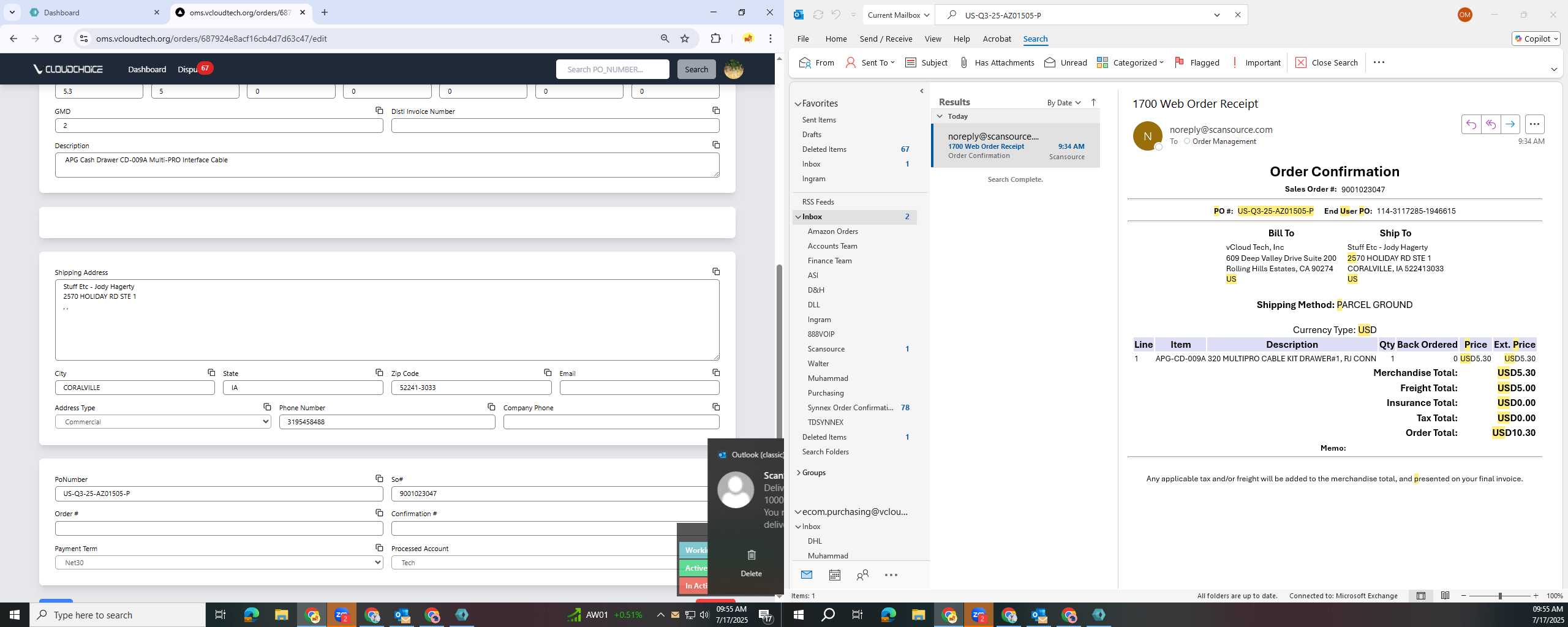Open the Outlook File menu
This screenshot has height=627, width=1568.
point(802,39)
